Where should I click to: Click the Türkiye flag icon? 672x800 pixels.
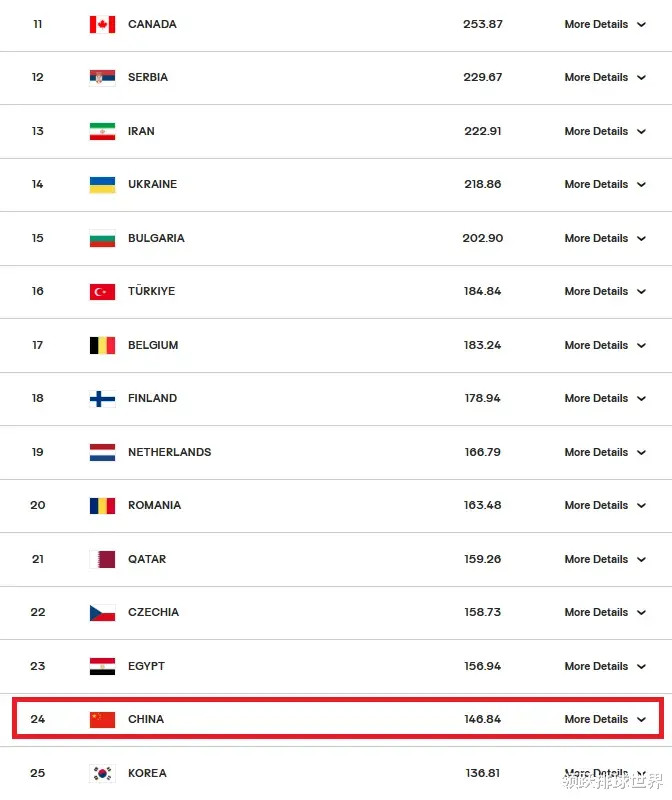click(x=102, y=292)
